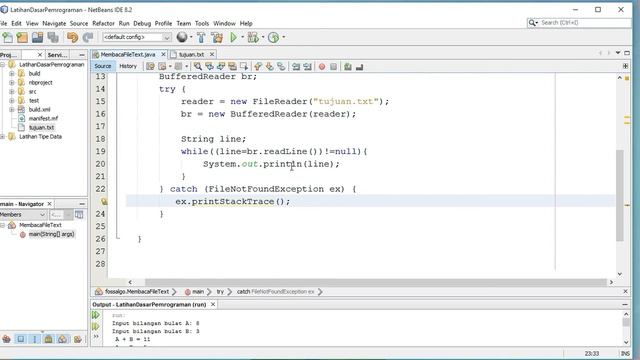Click the New Project toolbar icon
The width and height of the screenshot is (640, 360).
coord(22,38)
